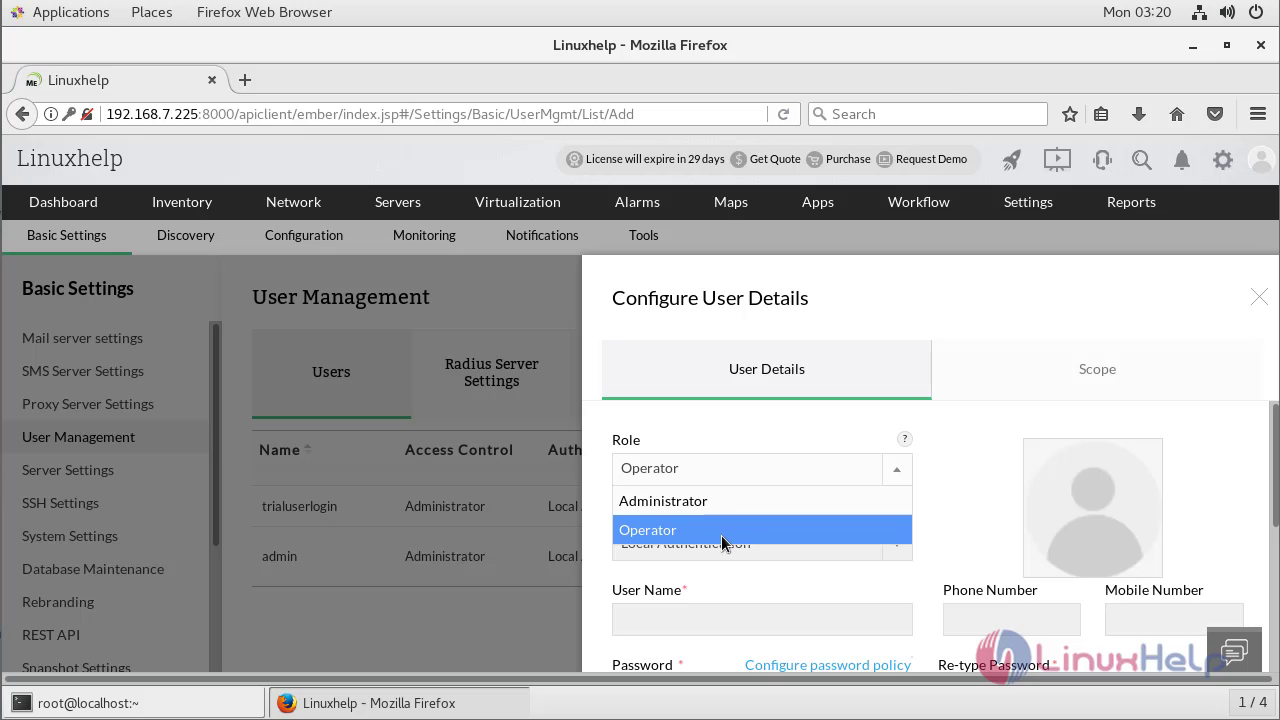Screen dimensions: 1280x720
Task: Open the user profile avatar icon
Action: 1262,159
